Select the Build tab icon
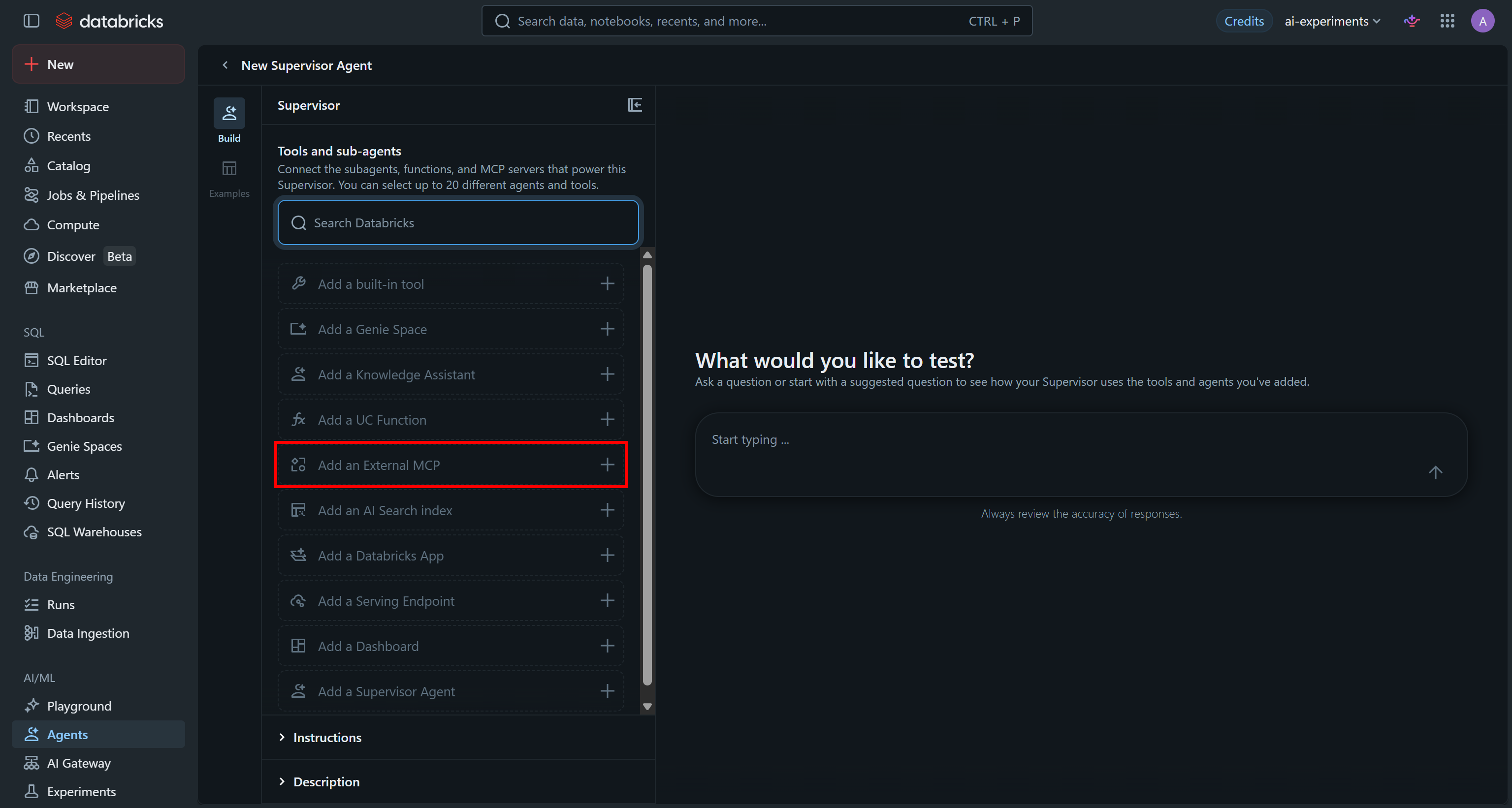This screenshot has height=808, width=1512. 229,113
